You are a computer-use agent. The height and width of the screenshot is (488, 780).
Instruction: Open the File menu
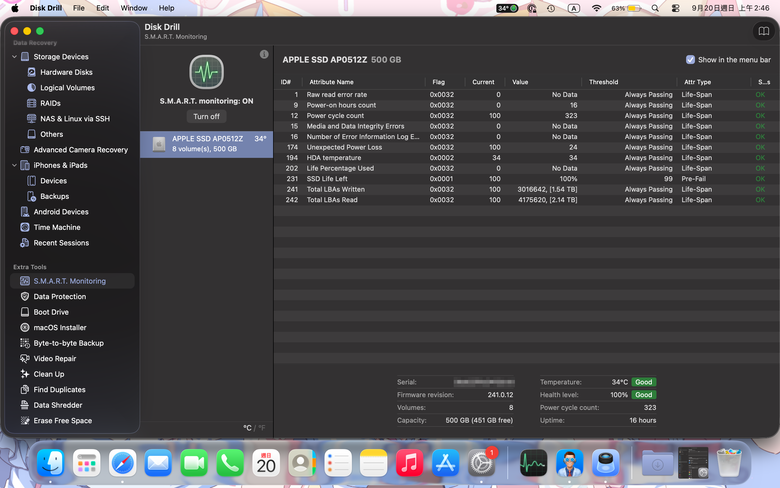coord(79,8)
